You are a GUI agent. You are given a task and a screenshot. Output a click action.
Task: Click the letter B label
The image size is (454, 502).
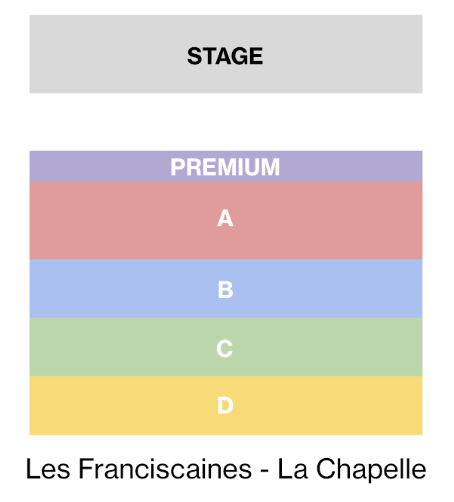(x=225, y=290)
